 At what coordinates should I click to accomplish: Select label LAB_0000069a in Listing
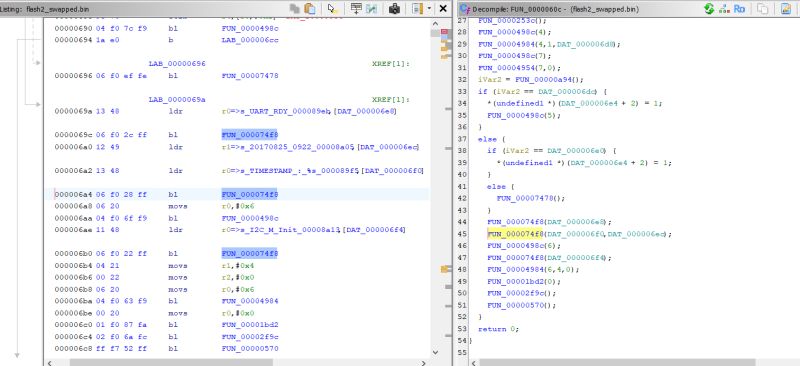click(177, 100)
